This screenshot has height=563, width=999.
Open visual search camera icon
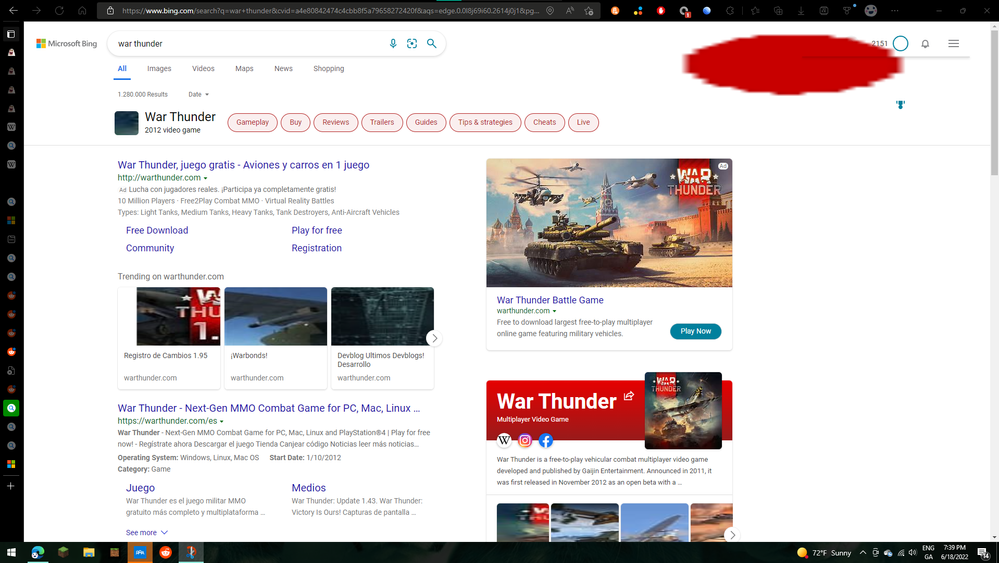click(x=412, y=43)
